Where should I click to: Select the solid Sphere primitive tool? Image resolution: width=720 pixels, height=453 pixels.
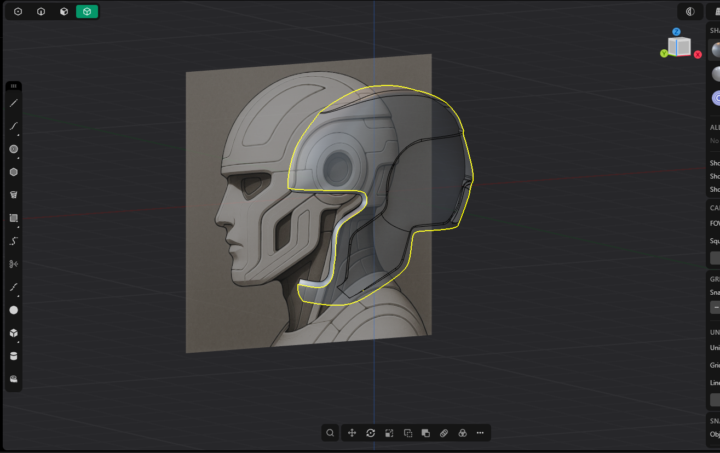click(x=14, y=310)
